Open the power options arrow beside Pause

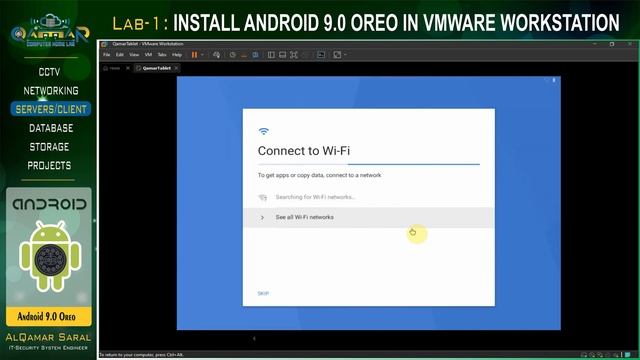coord(202,55)
